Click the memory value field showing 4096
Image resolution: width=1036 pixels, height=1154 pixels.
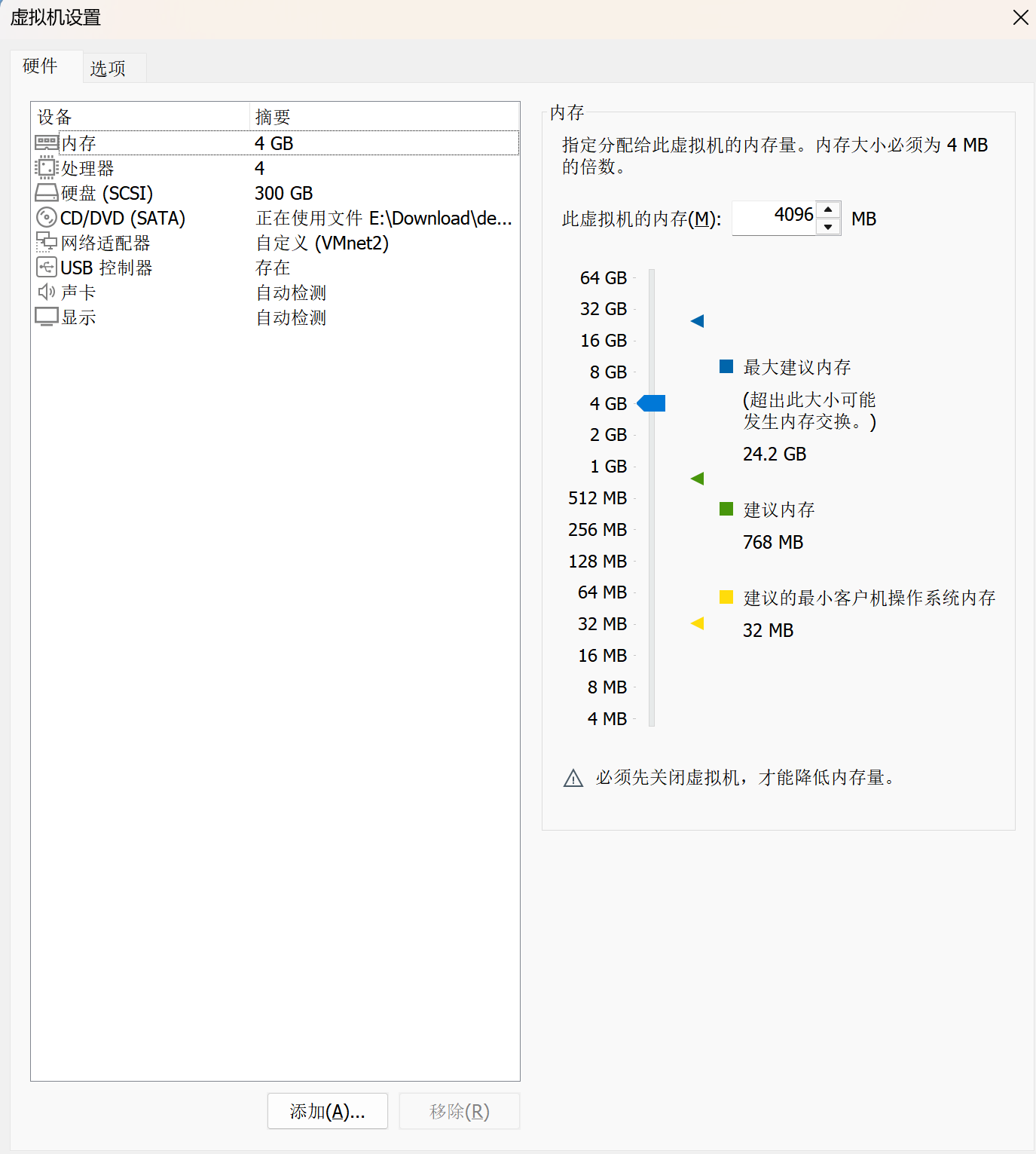[774, 218]
